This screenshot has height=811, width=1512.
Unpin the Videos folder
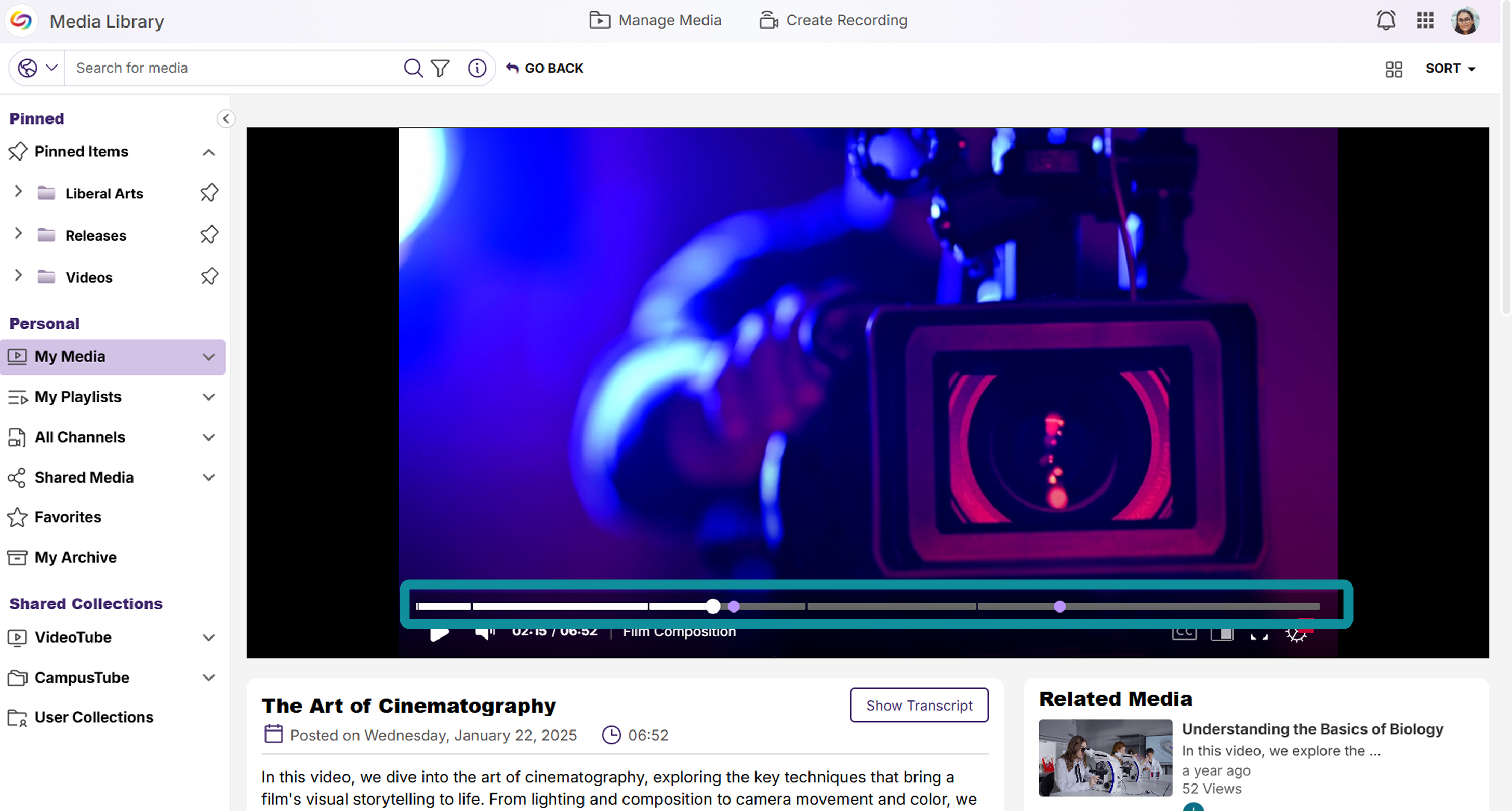209,276
